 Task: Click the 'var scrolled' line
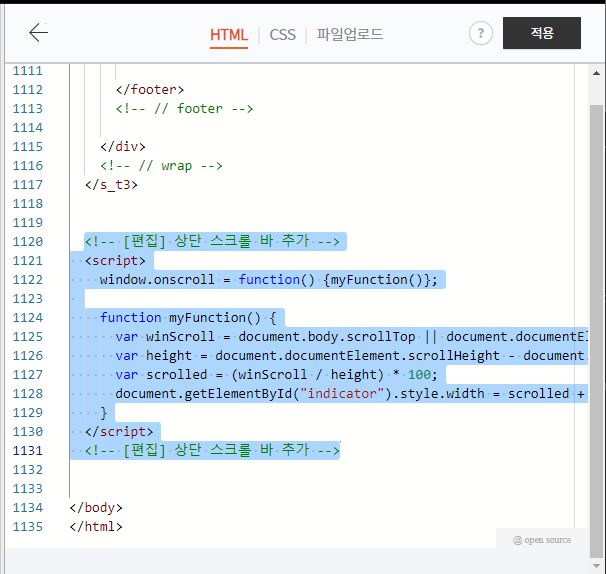tap(276, 375)
